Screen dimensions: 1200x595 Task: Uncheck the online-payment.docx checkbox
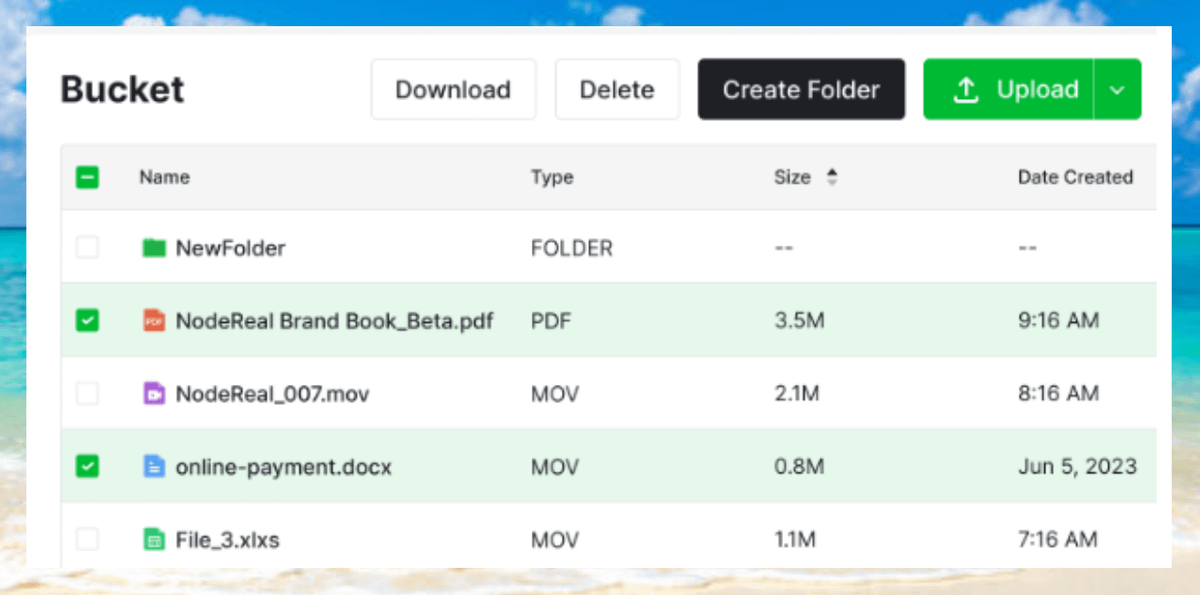coord(88,467)
